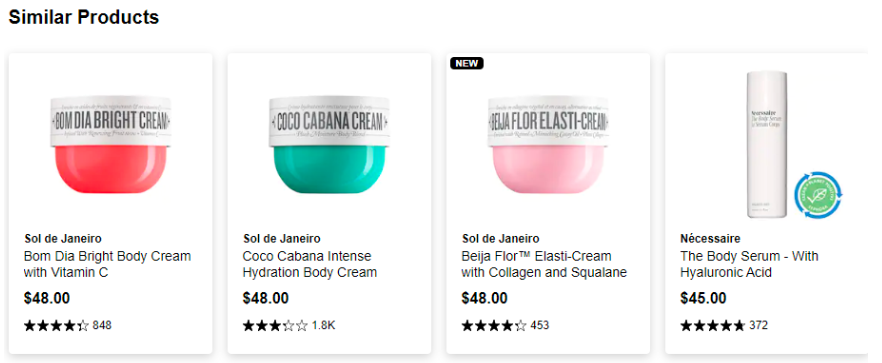
Task: Open the Bom Dia Bright Cream jar image
Action: pyautogui.click(x=110, y=145)
